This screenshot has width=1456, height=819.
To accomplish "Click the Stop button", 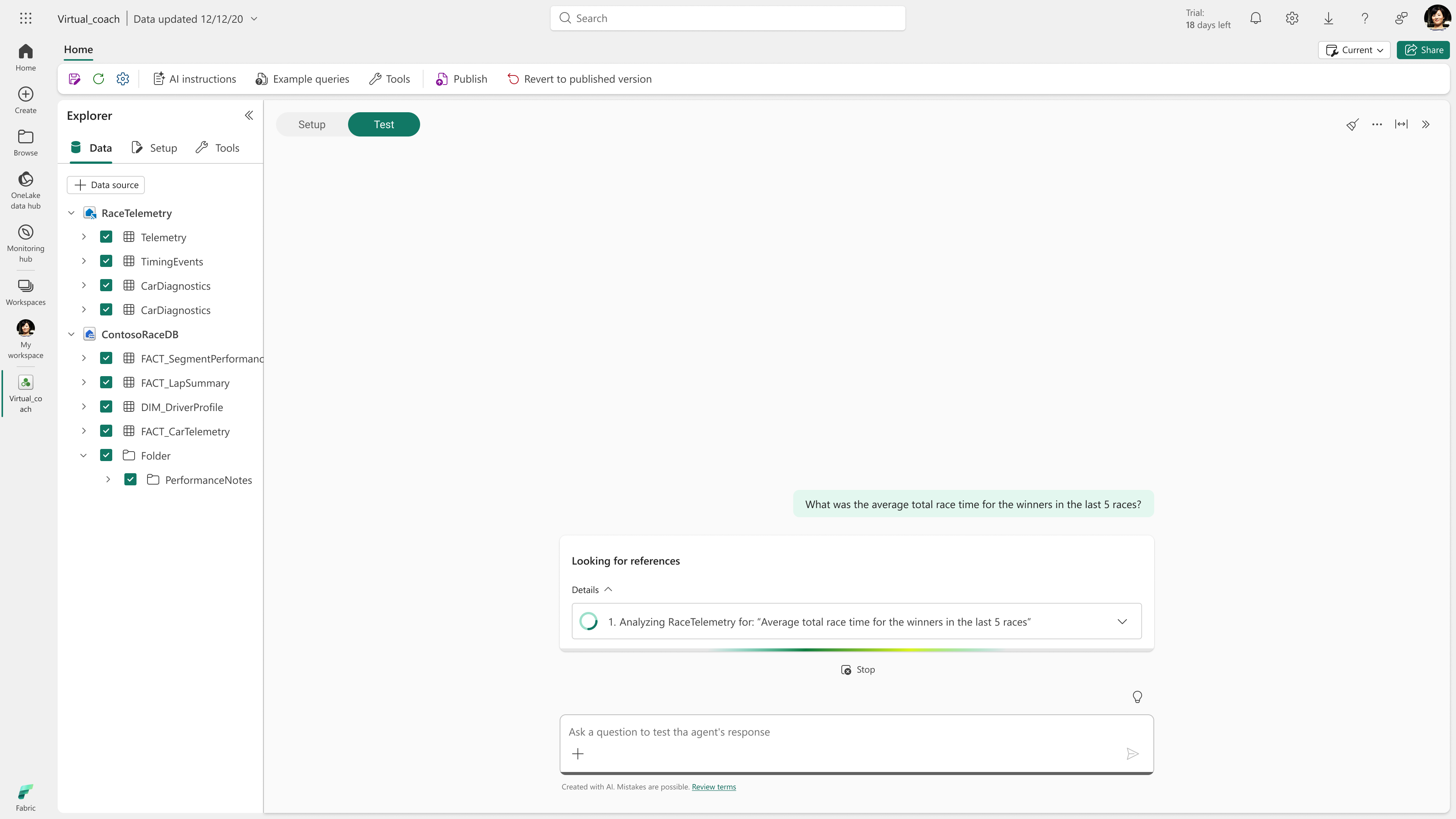I will (857, 670).
